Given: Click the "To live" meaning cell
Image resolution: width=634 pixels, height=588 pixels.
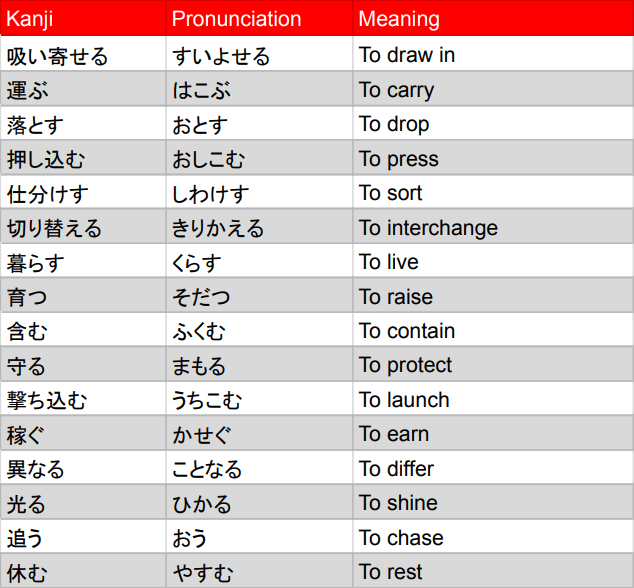Looking at the screenshot, I should tap(389, 262).
